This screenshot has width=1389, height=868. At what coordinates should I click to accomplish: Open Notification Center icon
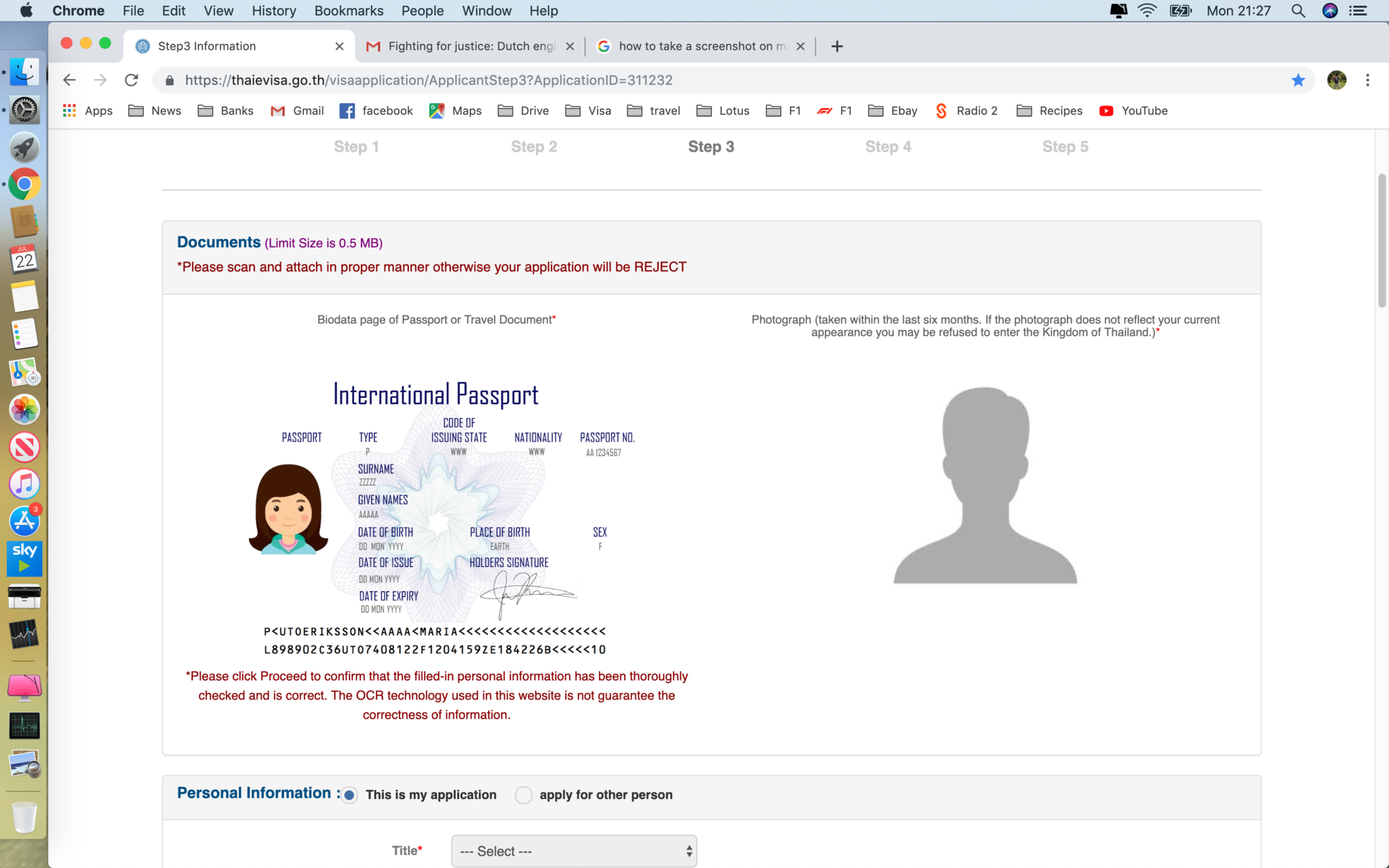[x=1358, y=11]
